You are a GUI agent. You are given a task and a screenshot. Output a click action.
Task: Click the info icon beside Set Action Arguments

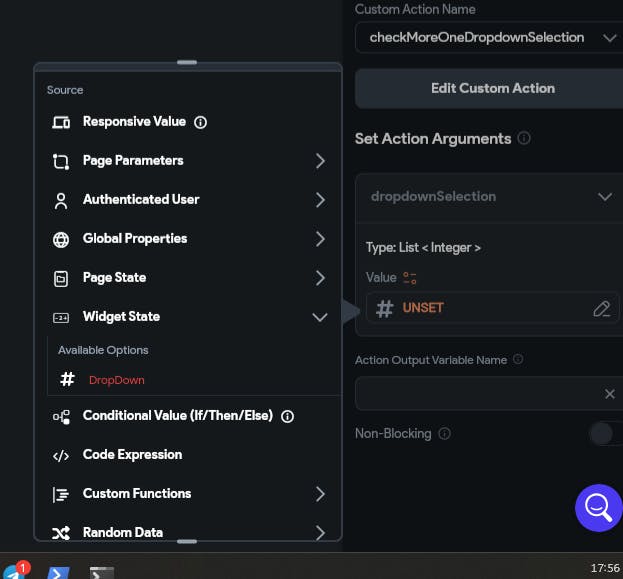pyautogui.click(x=524, y=139)
